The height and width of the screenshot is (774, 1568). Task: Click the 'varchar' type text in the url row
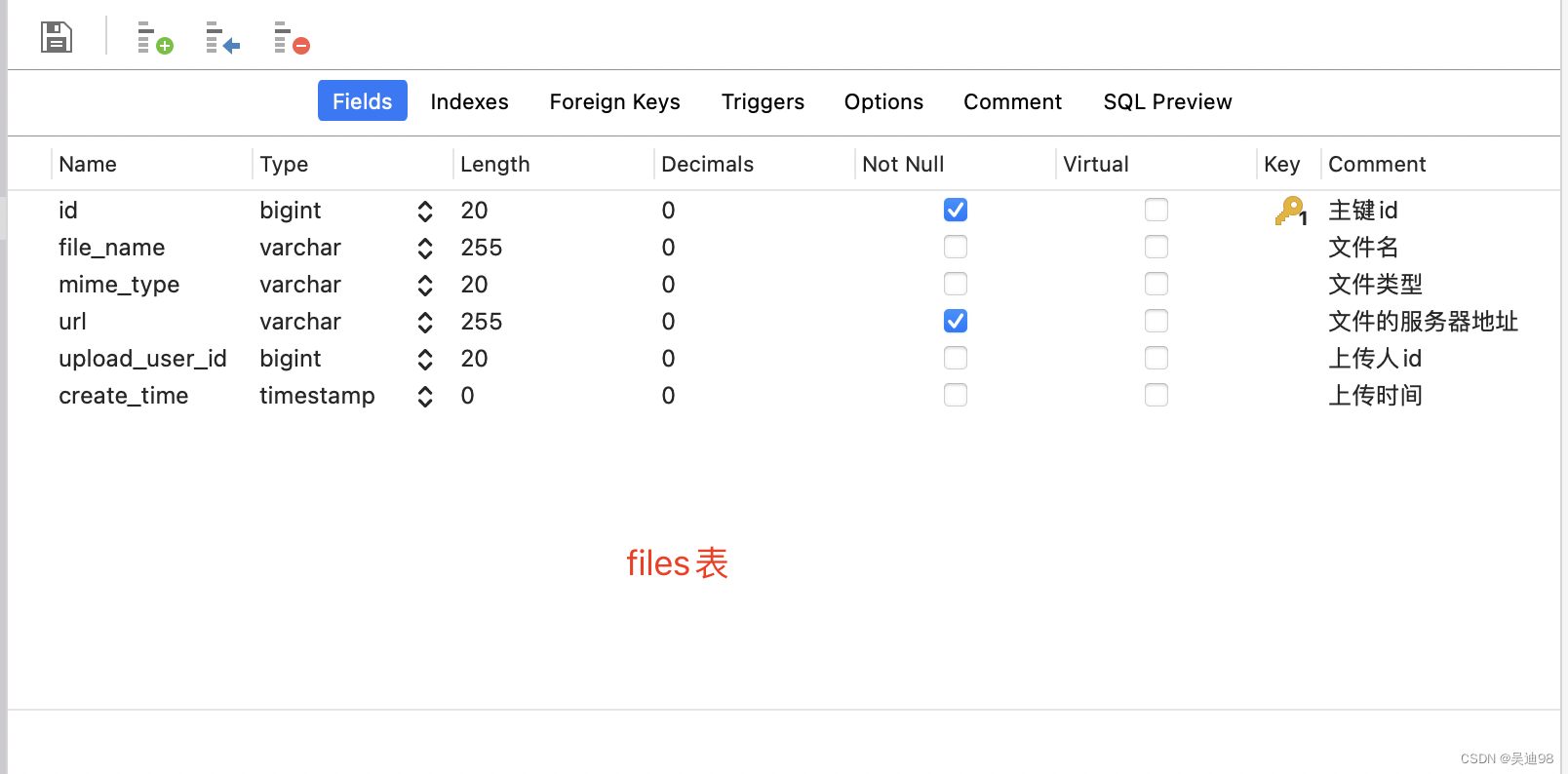click(300, 322)
